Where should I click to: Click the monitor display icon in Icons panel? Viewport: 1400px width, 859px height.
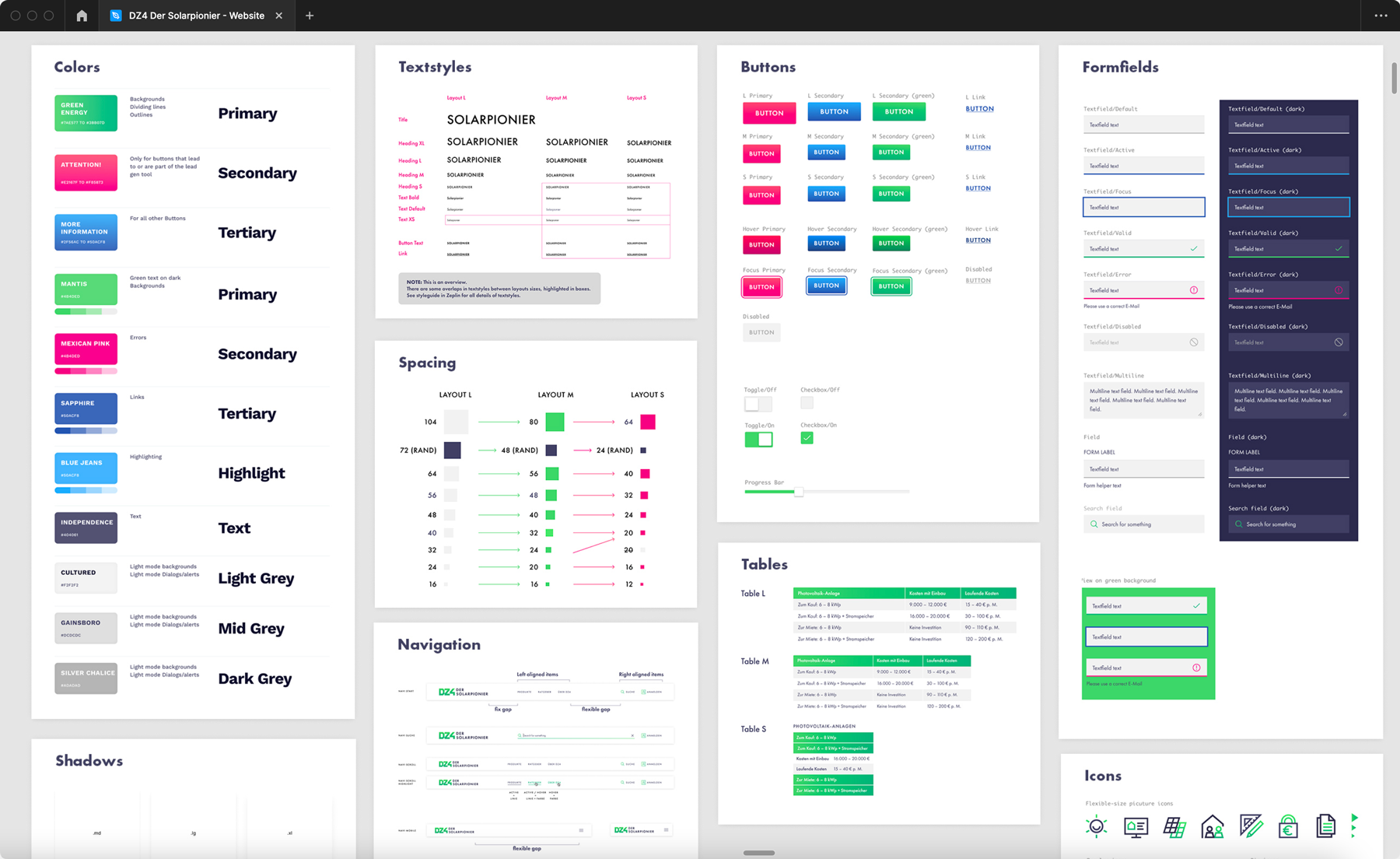1136,826
